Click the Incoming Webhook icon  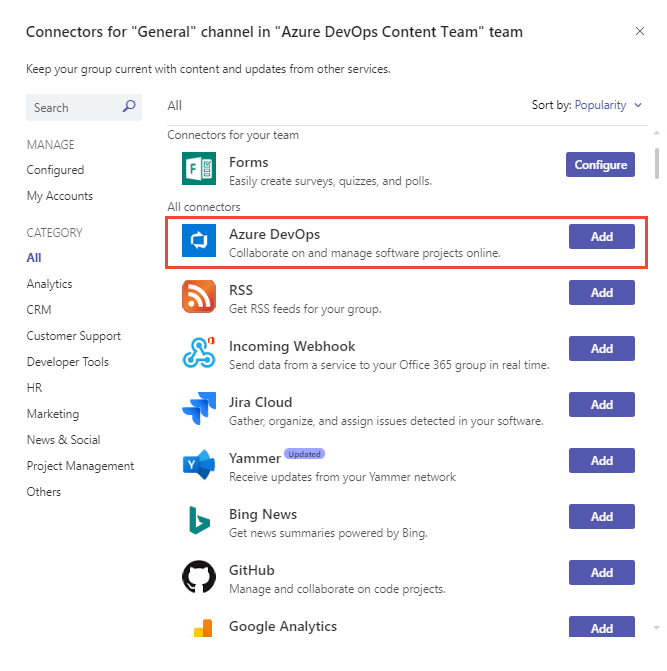pyautogui.click(x=199, y=353)
